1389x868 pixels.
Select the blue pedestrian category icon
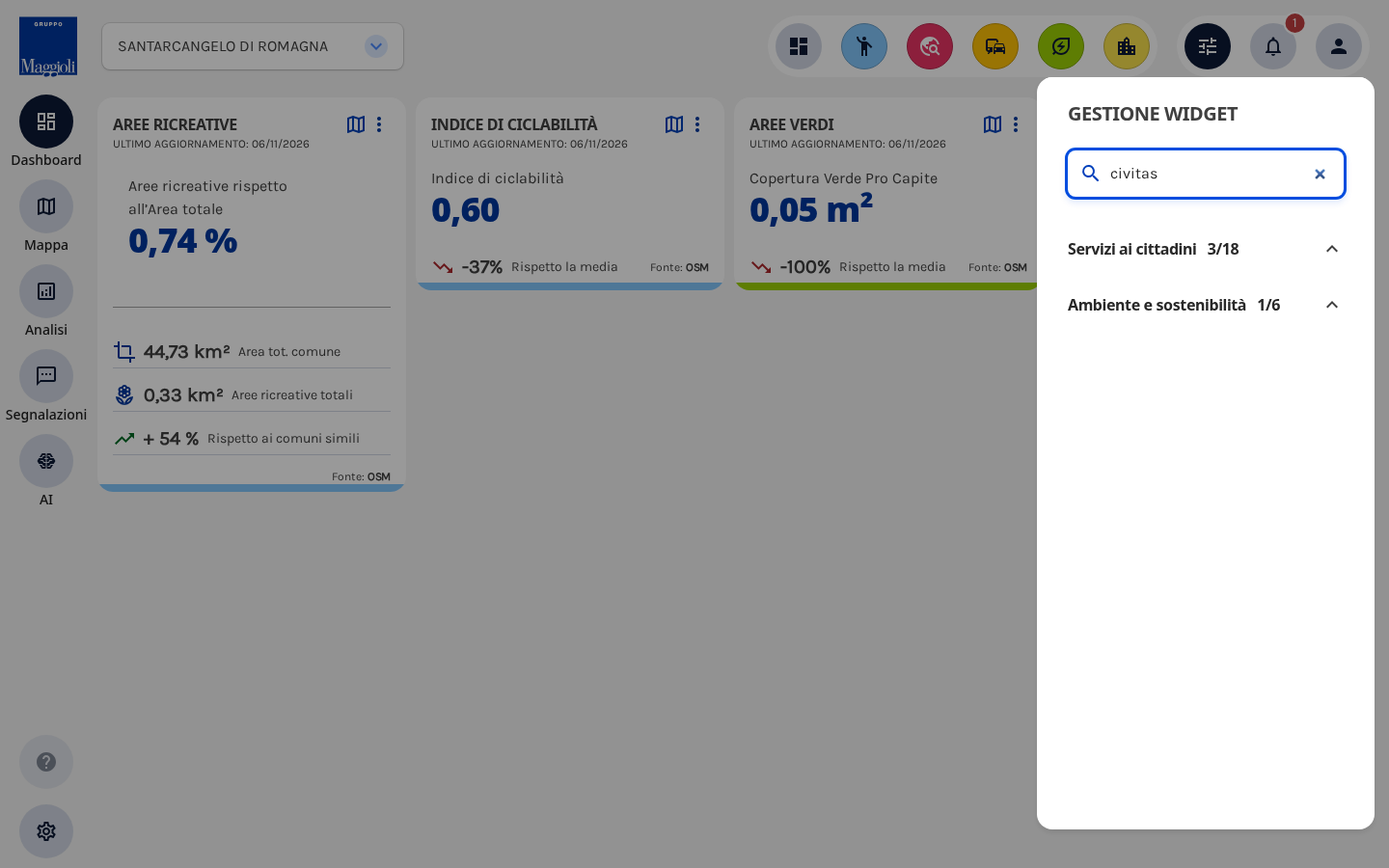point(864,46)
